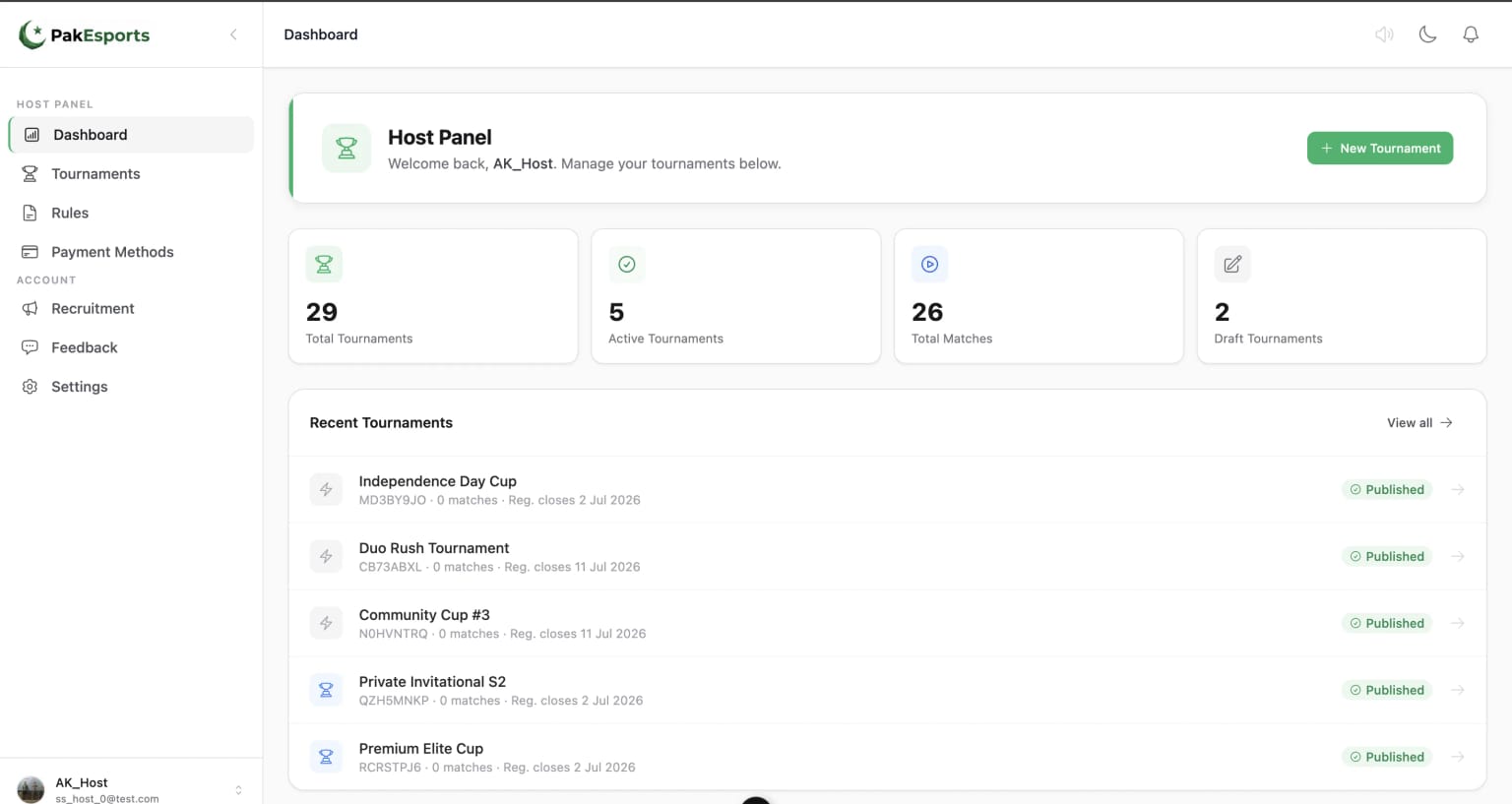Open Tournaments in the sidebar
Viewport: 1512px width, 804px height.
[131, 174]
